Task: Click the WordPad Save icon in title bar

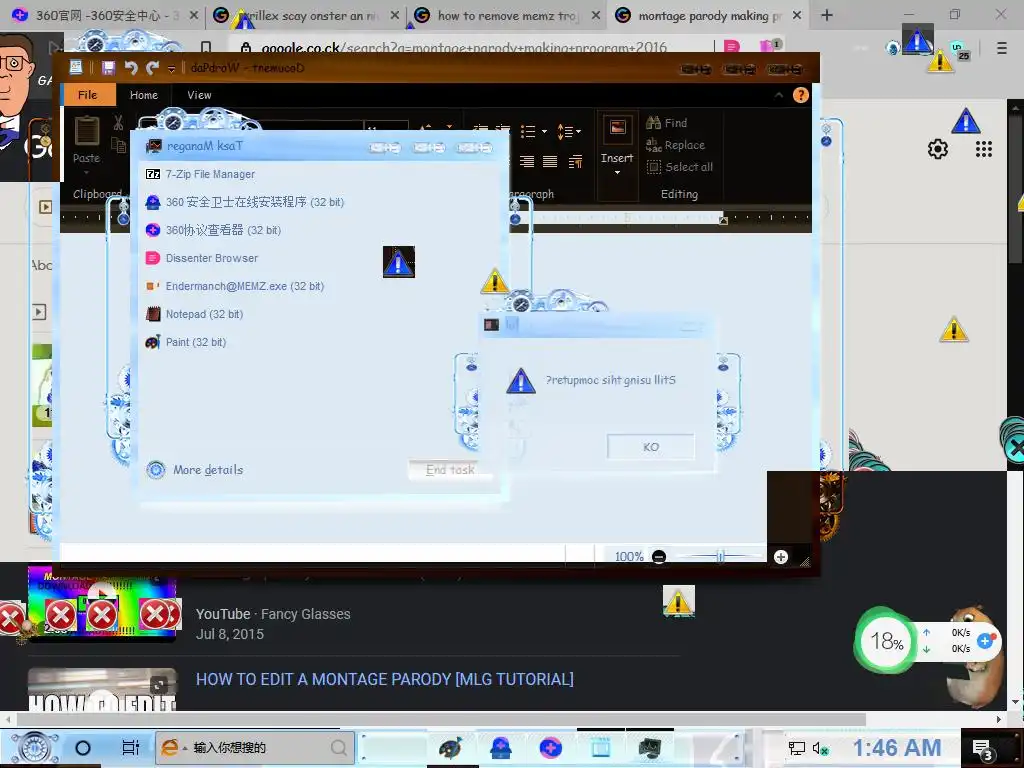Action: [x=108, y=68]
